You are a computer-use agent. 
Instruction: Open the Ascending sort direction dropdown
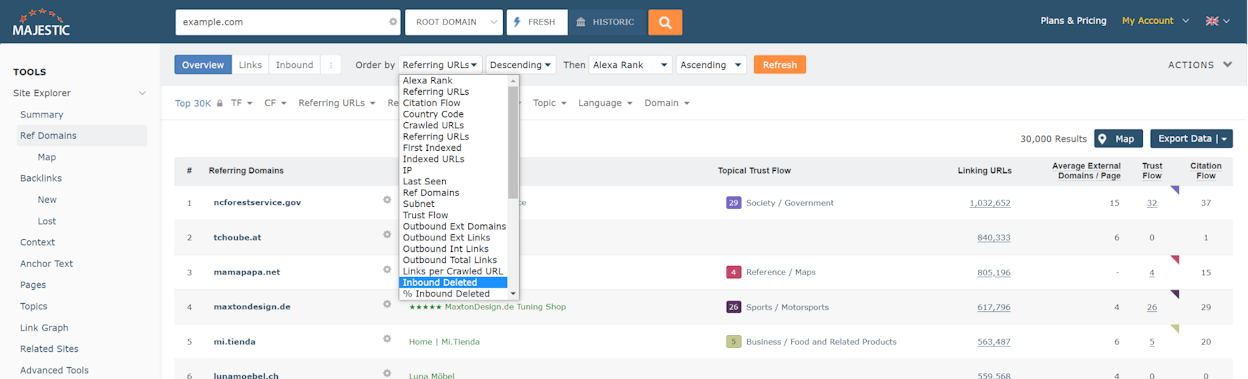(x=711, y=65)
